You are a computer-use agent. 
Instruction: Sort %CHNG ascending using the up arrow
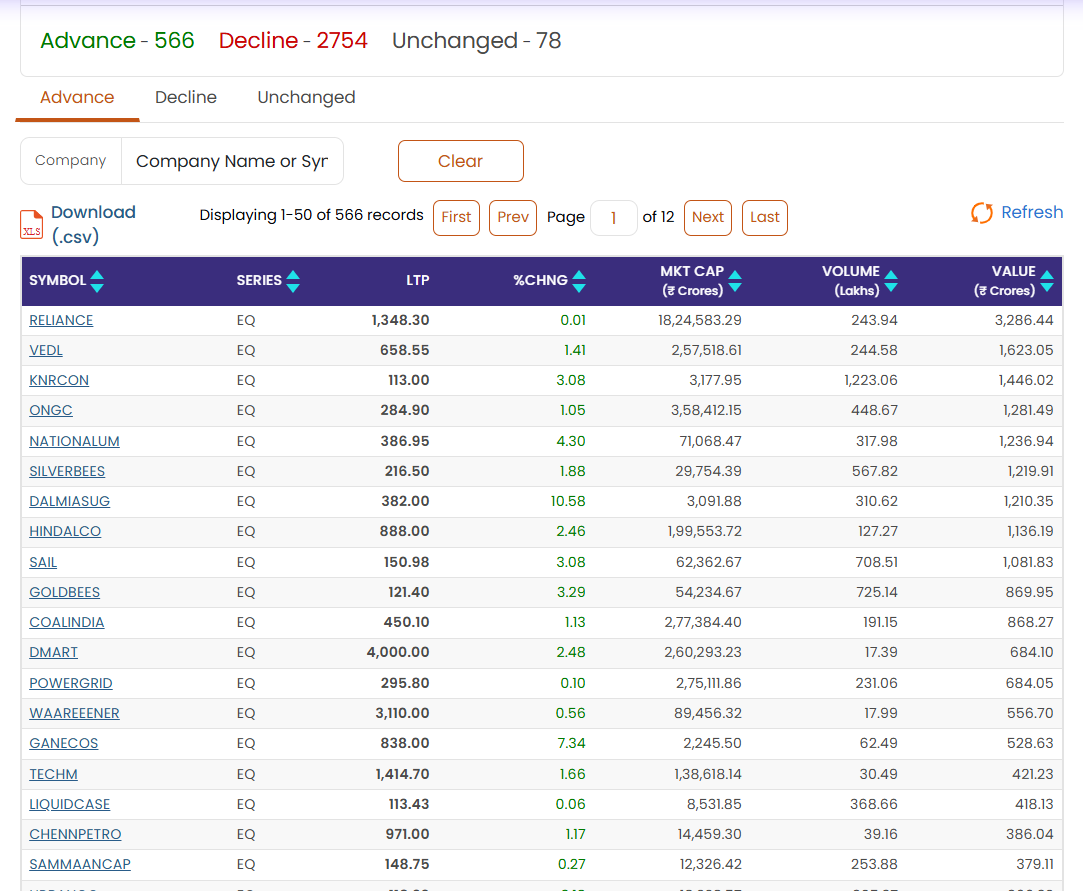coord(580,276)
